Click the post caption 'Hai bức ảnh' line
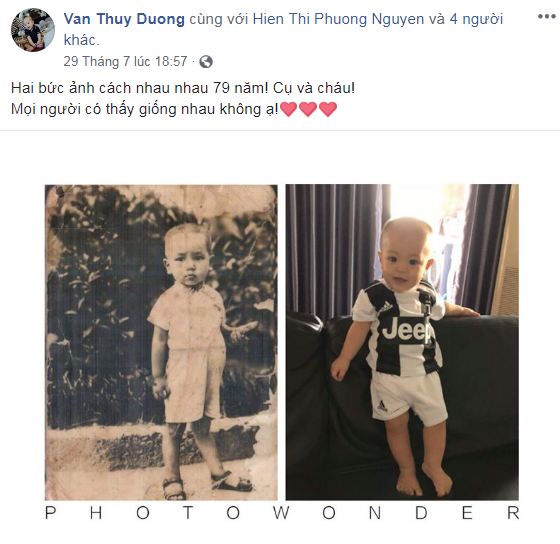 (x=183, y=88)
